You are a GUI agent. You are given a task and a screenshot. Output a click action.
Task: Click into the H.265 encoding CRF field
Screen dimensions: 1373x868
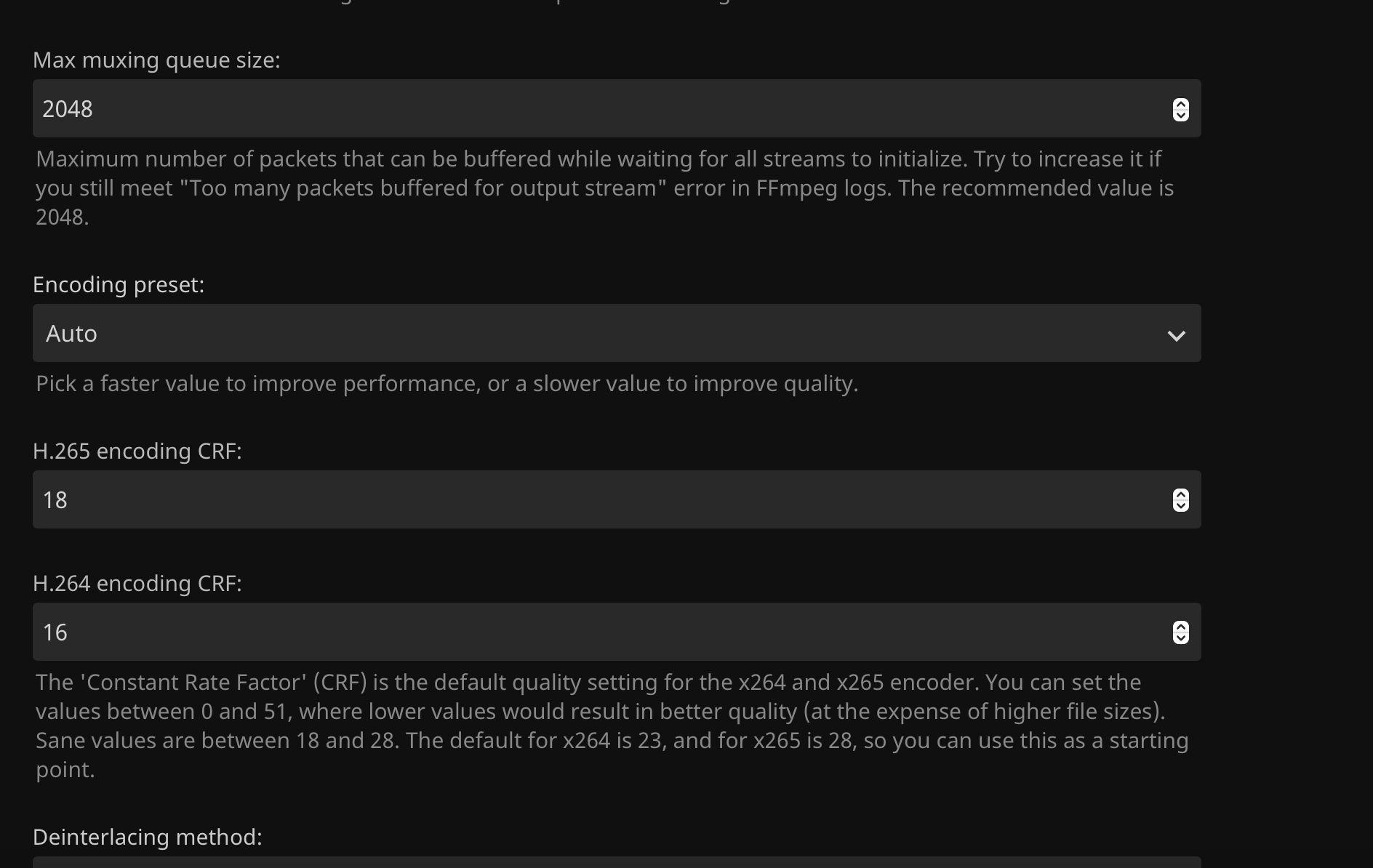pos(582,499)
